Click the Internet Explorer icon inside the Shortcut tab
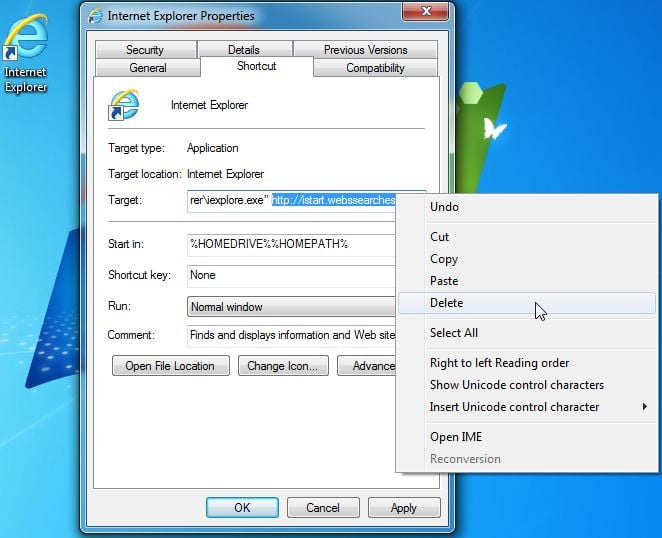Image resolution: width=662 pixels, height=538 pixels. point(123,104)
